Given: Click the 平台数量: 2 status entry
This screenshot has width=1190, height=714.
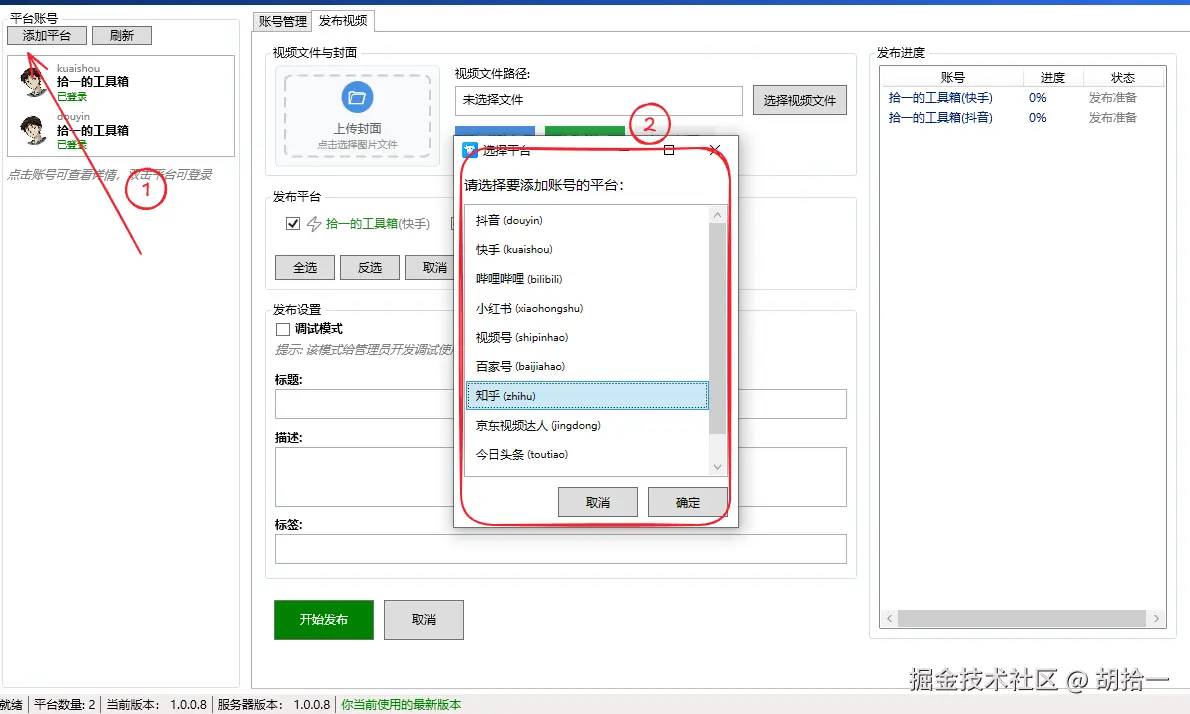Looking at the screenshot, I should pyautogui.click(x=65, y=704).
